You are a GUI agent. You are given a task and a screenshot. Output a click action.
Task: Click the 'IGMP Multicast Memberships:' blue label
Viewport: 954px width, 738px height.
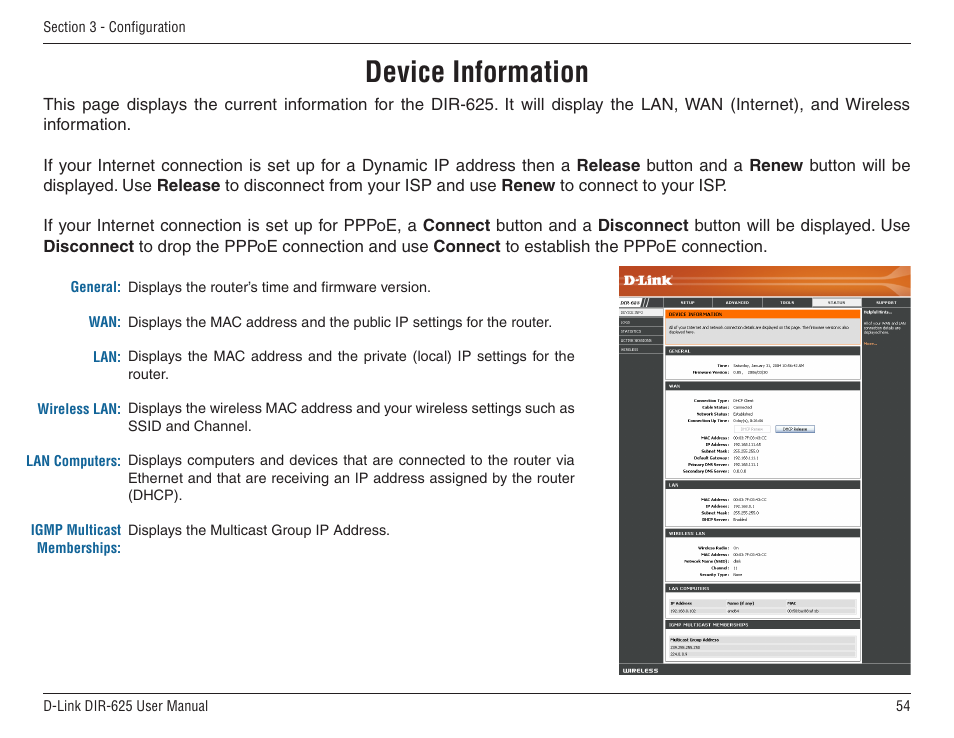point(76,539)
